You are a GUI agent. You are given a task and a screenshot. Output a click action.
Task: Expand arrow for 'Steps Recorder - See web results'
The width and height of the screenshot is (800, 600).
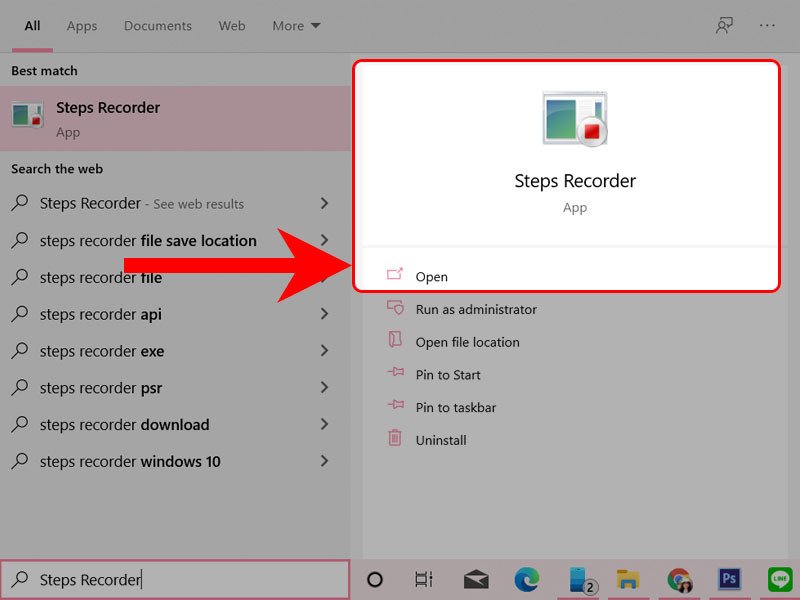(x=324, y=203)
